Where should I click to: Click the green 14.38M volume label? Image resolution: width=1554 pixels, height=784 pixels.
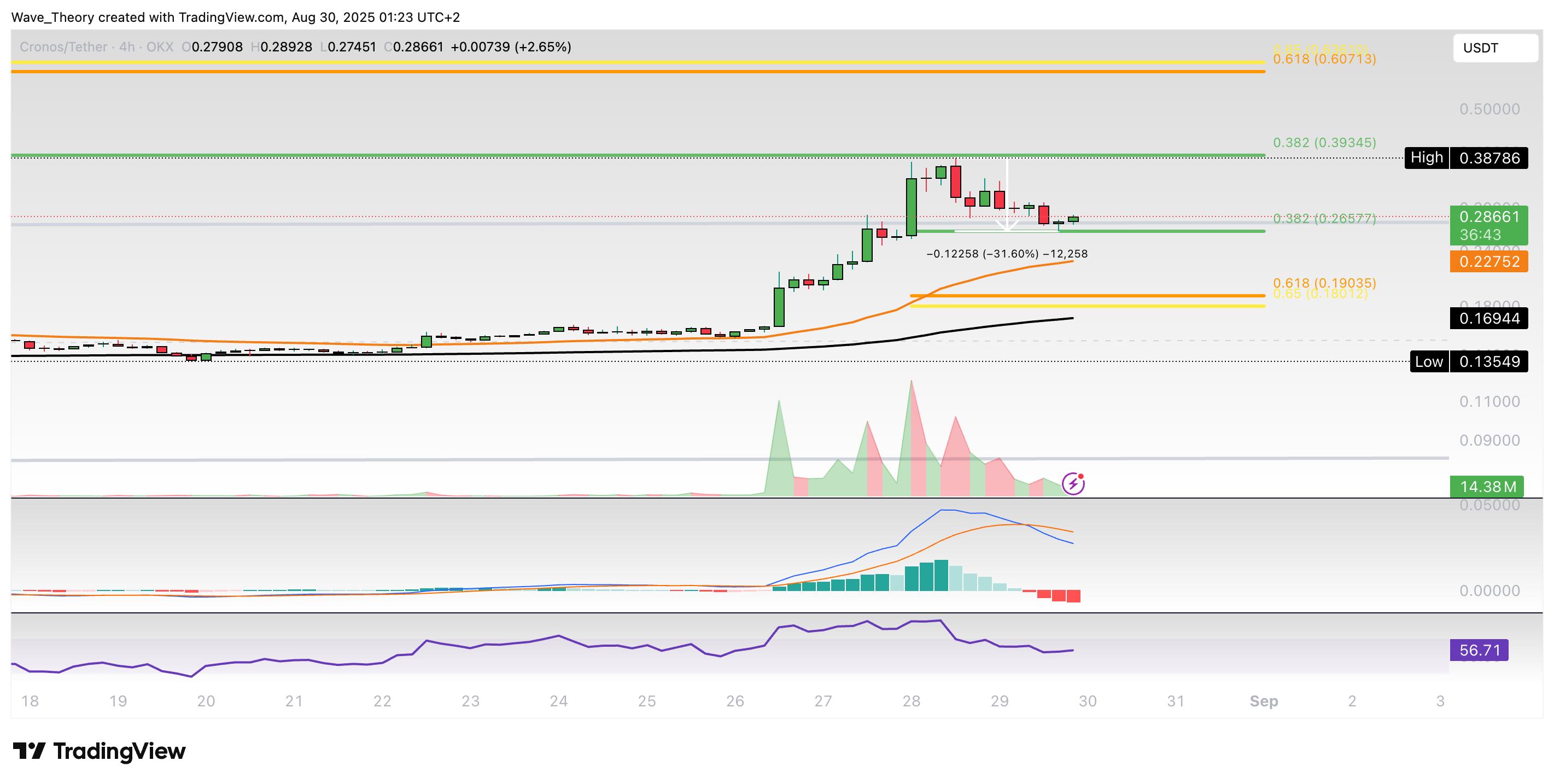pos(1486,486)
